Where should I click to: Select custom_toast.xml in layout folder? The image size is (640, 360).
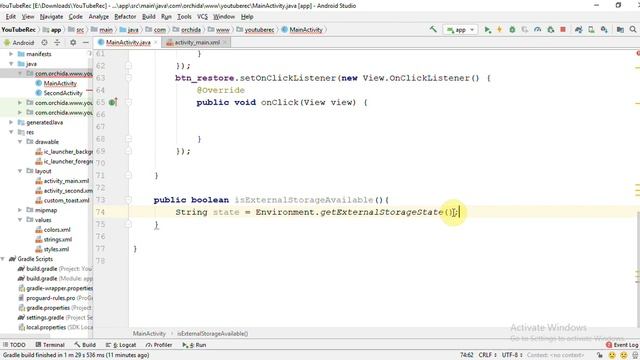[66, 200]
